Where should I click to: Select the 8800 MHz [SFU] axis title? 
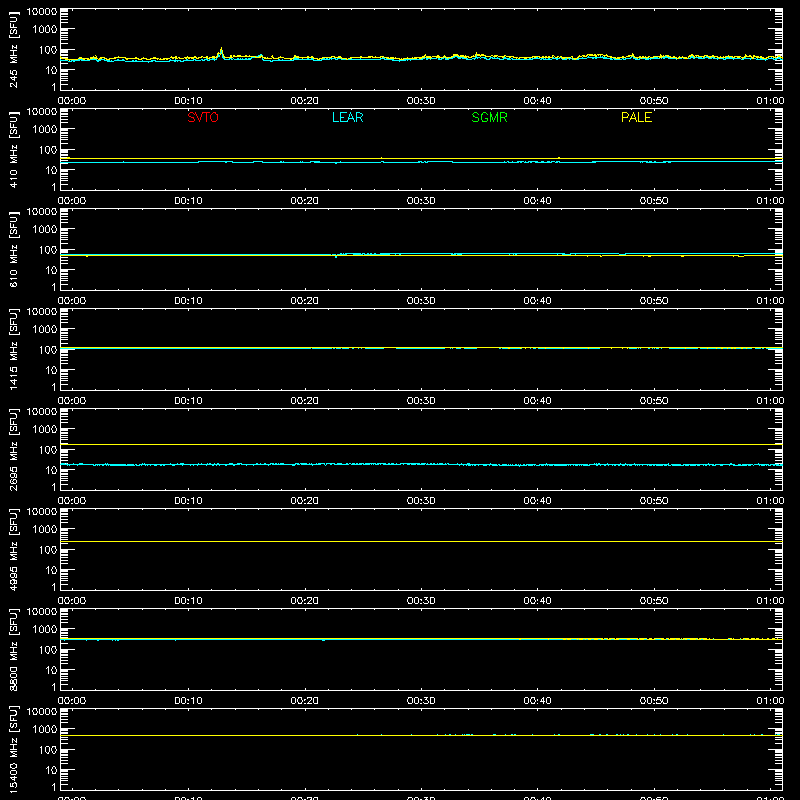tap(14, 649)
